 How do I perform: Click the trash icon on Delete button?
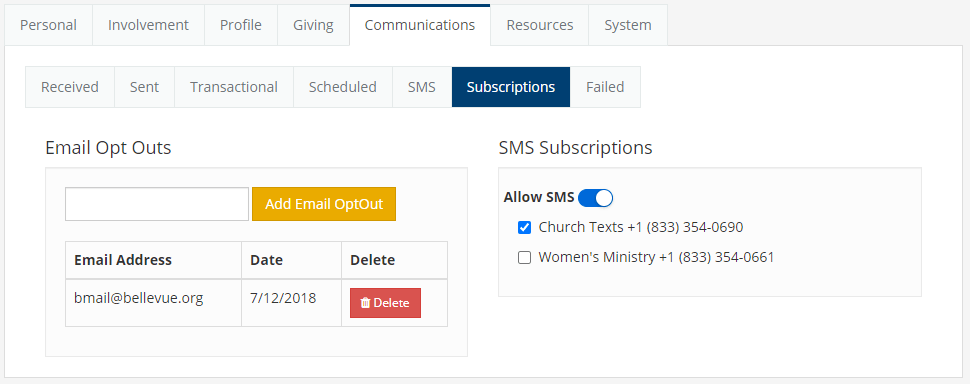coord(365,303)
